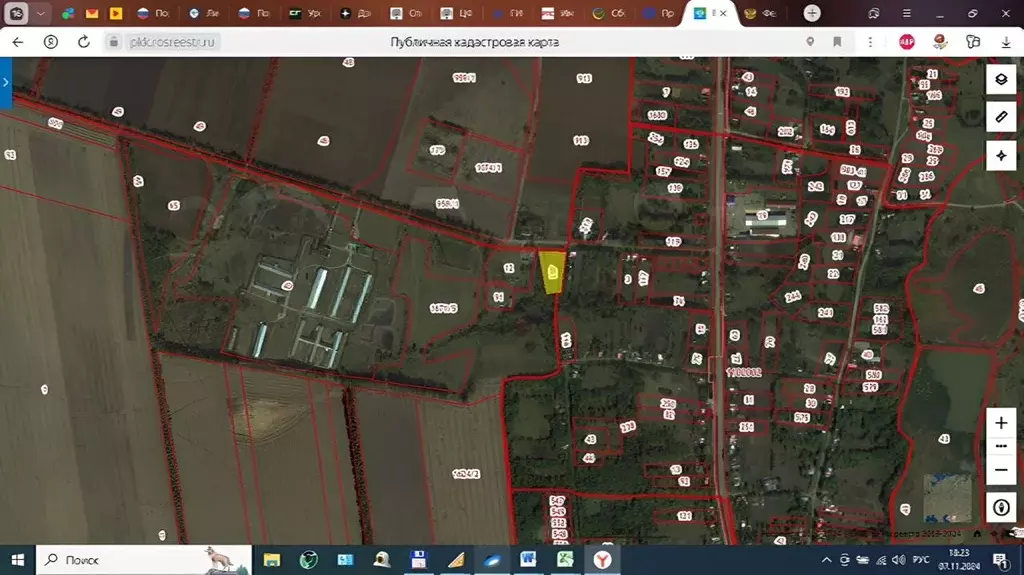Bookmark this page
This screenshot has height=575, width=1024.
[837, 42]
